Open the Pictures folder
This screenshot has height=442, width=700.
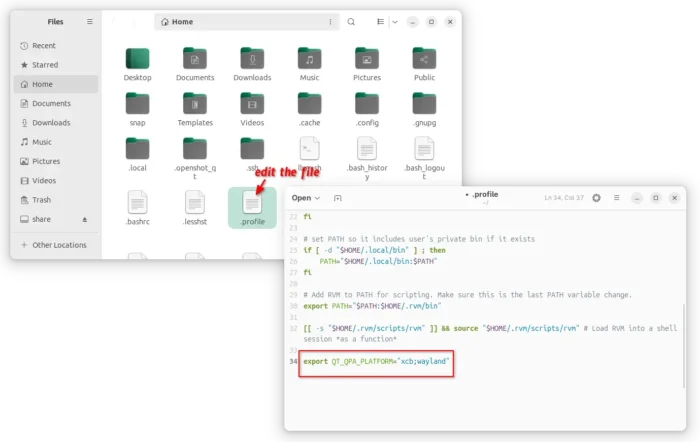[x=367, y=58]
